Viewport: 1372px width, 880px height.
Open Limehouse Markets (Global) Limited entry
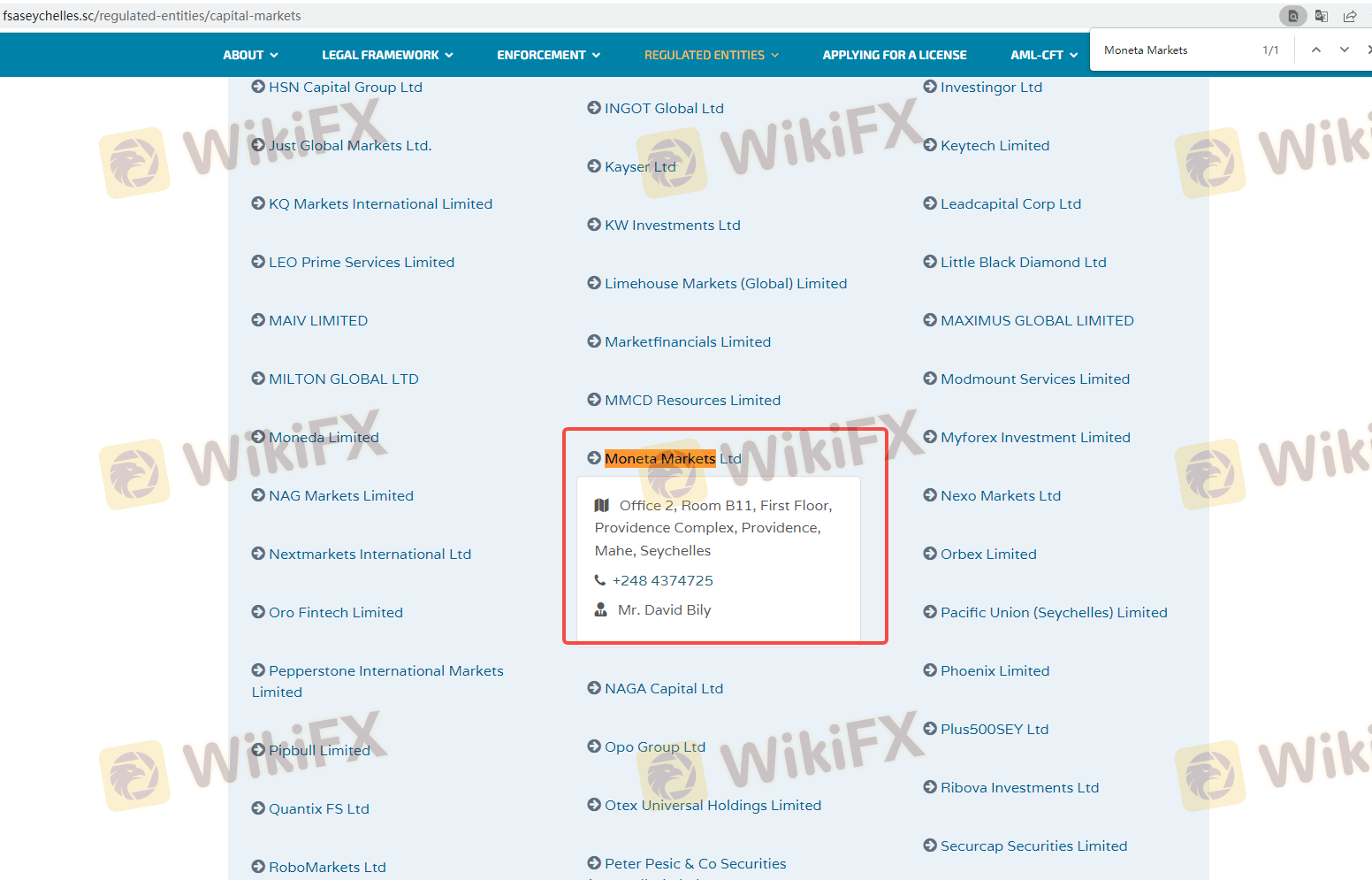click(725, 284)
